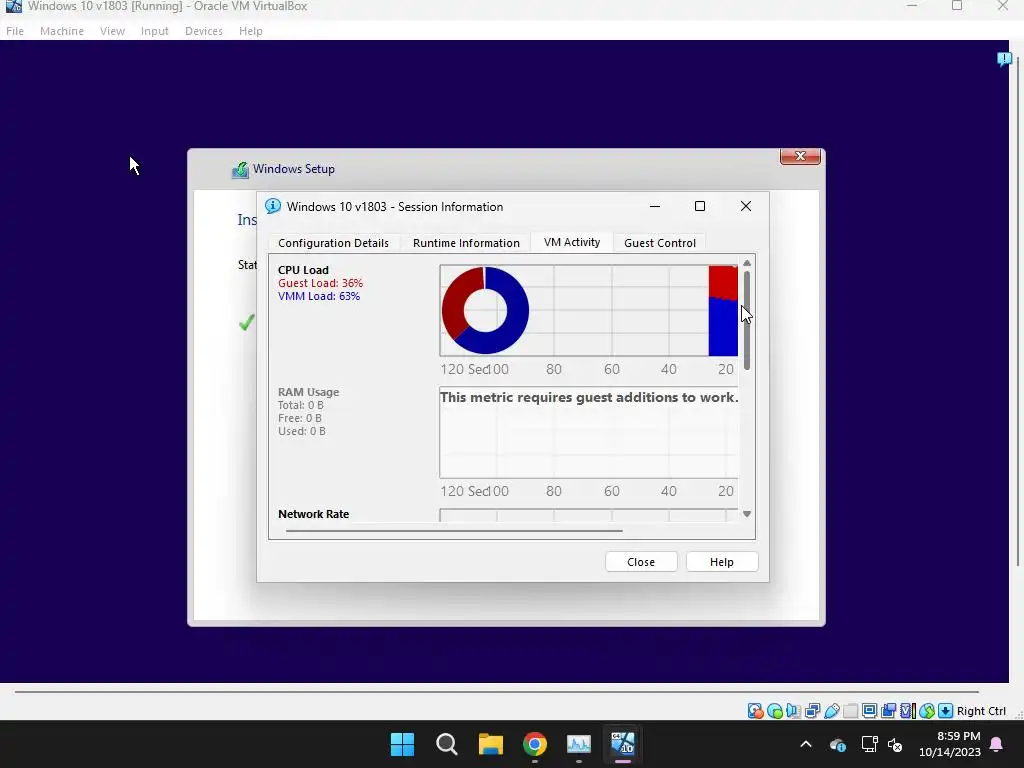The width and height of the screenshot is (1024, 768).
Task: Open File Explorer from the taskbar
Action: click(490, 744)
